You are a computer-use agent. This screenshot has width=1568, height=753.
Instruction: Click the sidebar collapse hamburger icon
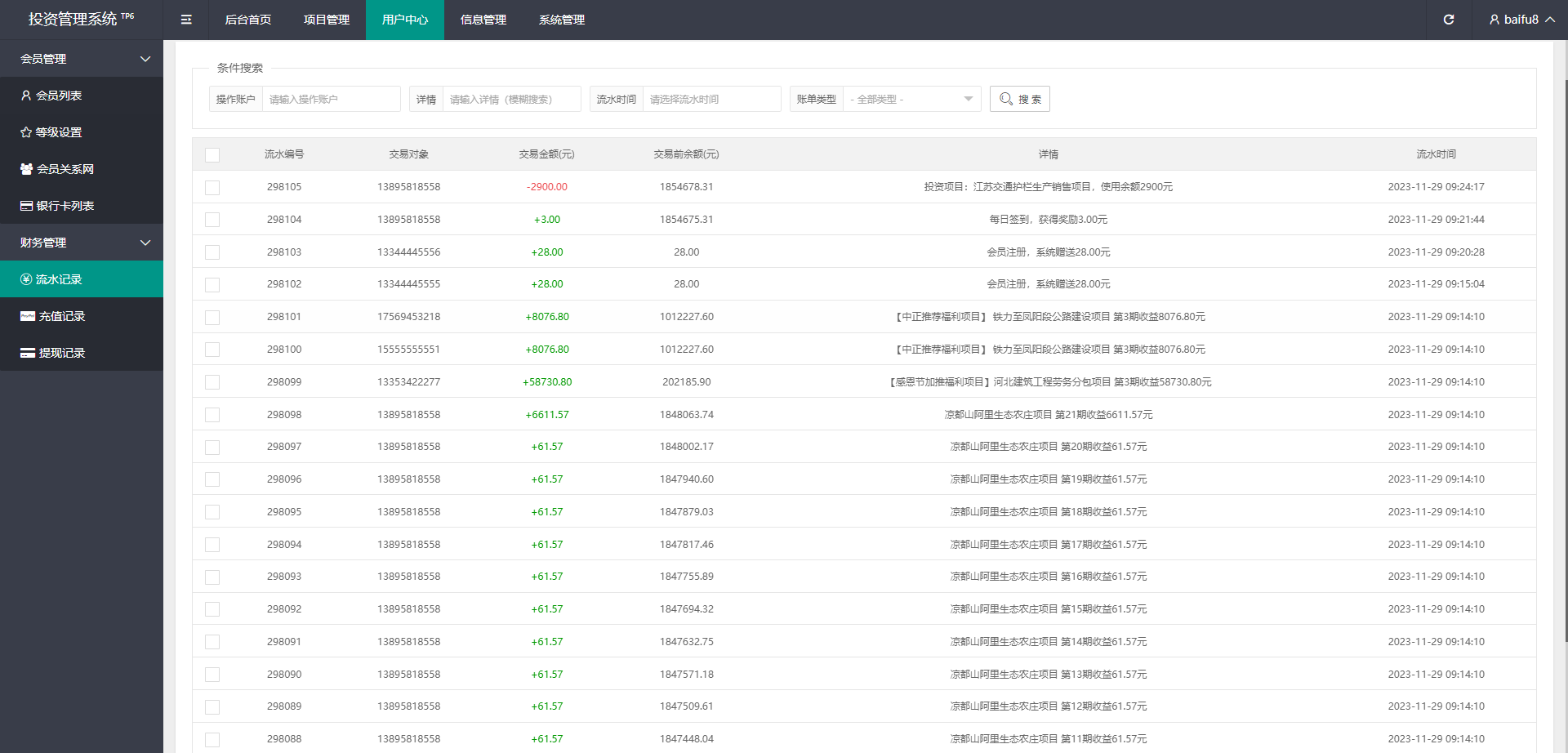pos(186,20)
